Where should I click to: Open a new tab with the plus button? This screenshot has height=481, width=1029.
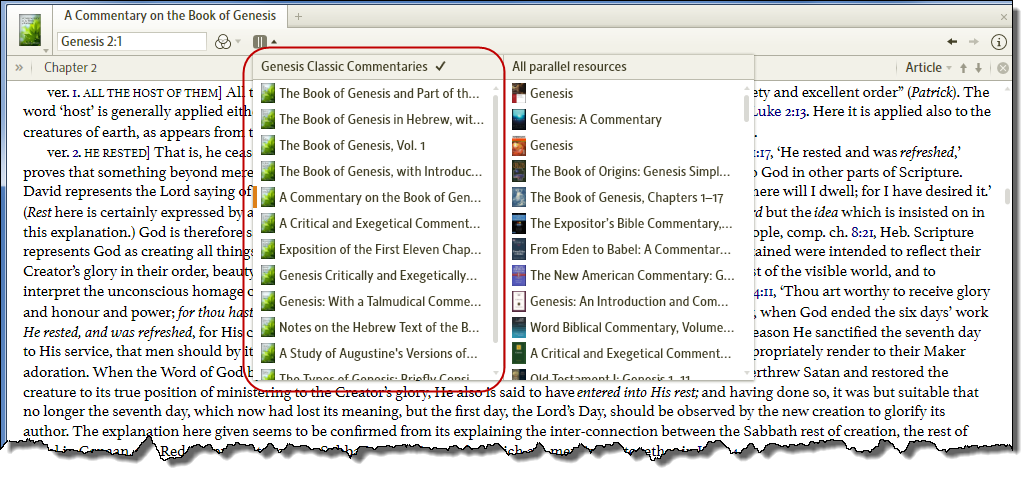[299, 16]
